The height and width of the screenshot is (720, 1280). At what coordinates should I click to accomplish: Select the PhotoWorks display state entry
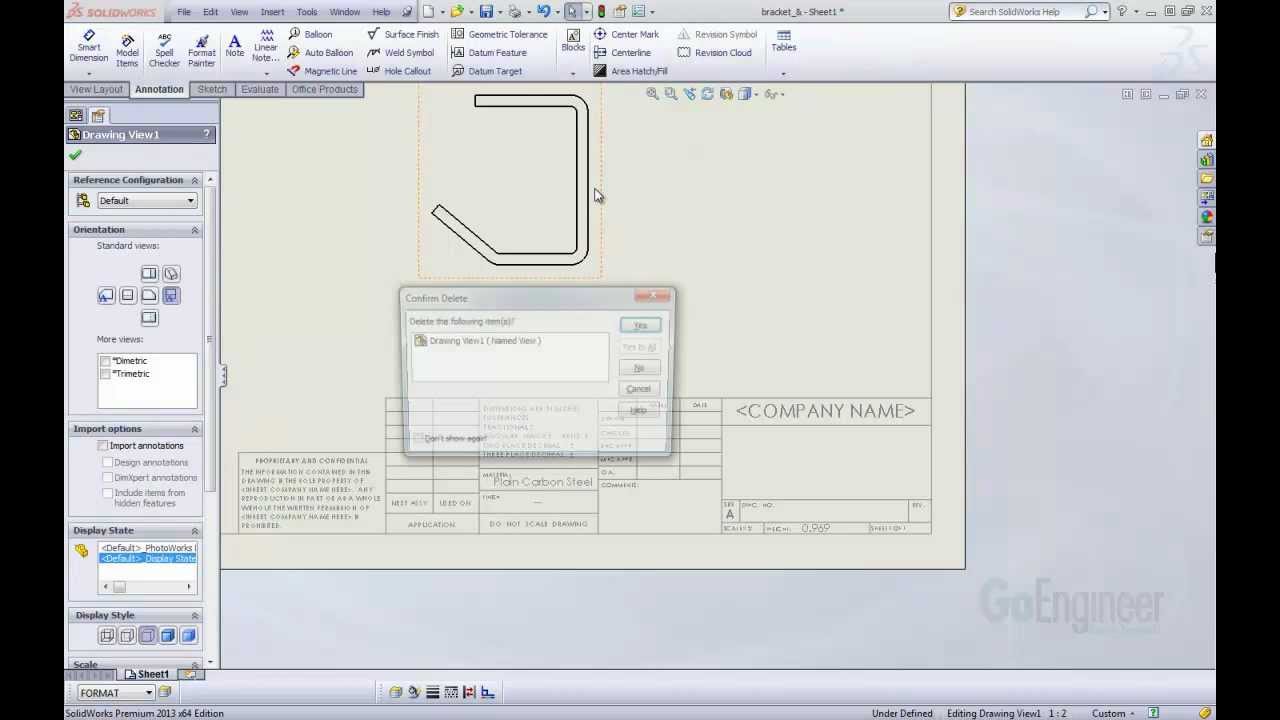tap(148, 548)
